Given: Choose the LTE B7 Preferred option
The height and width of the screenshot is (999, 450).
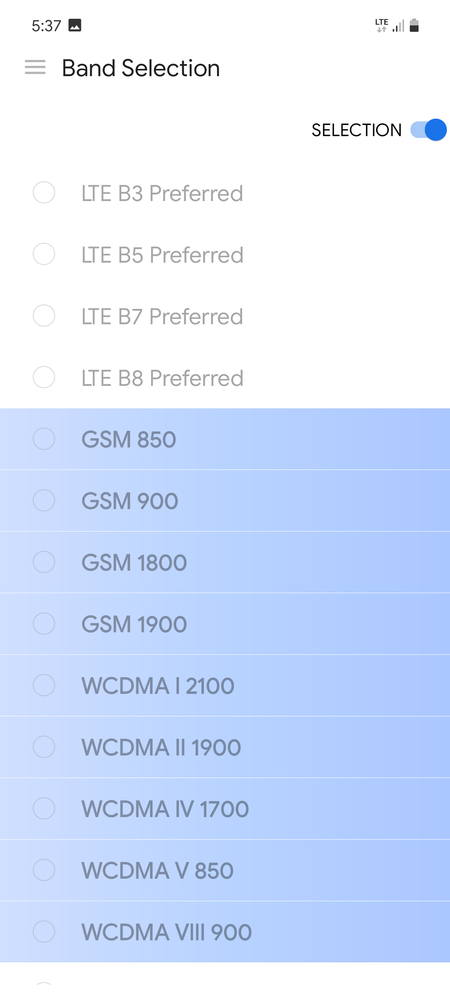Looking at the screenshot, I should tap(225, 316).
